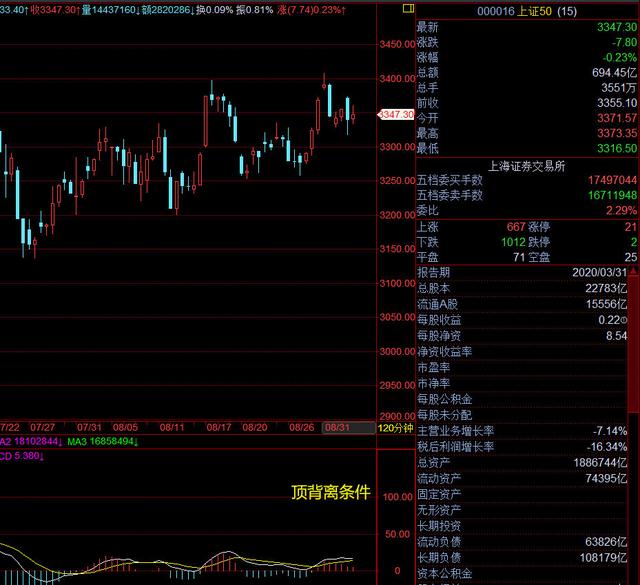Click the 五档委买手数 value 17497044
This screenshot has height=585, width=640.
[x=612, y=180]
